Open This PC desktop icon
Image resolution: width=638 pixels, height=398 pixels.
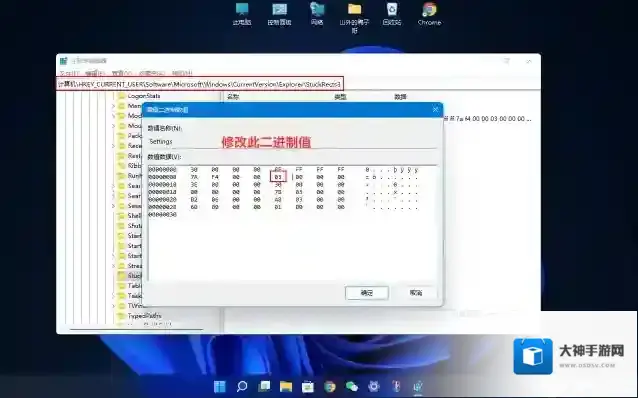click(x=242, y=14)
